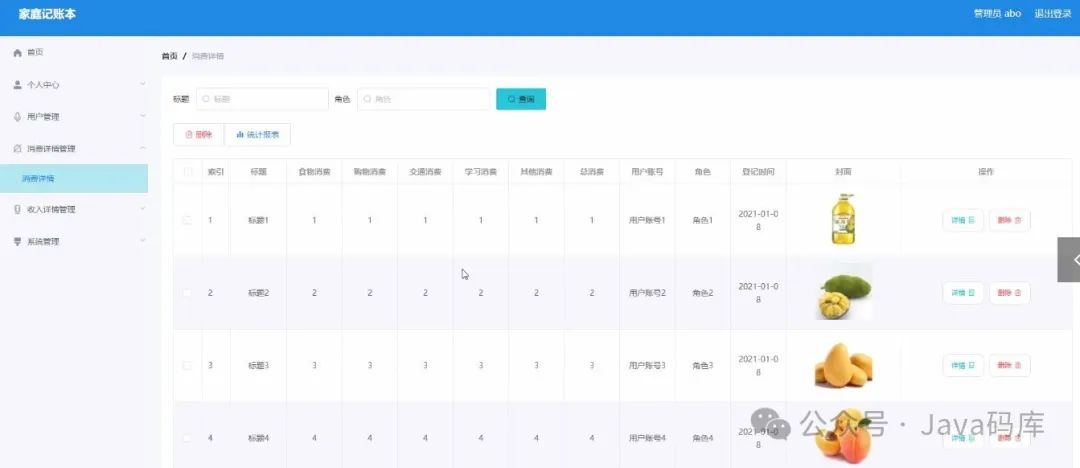The image size is (1080, 468).
Task: Click the 总消费 column header
Action: coord(592,172)
